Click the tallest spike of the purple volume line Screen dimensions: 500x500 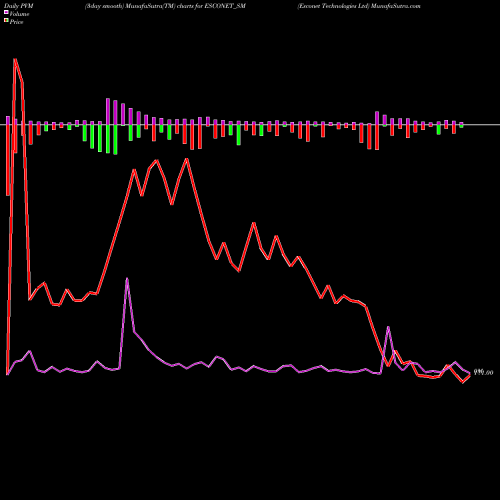click(127, 279)
